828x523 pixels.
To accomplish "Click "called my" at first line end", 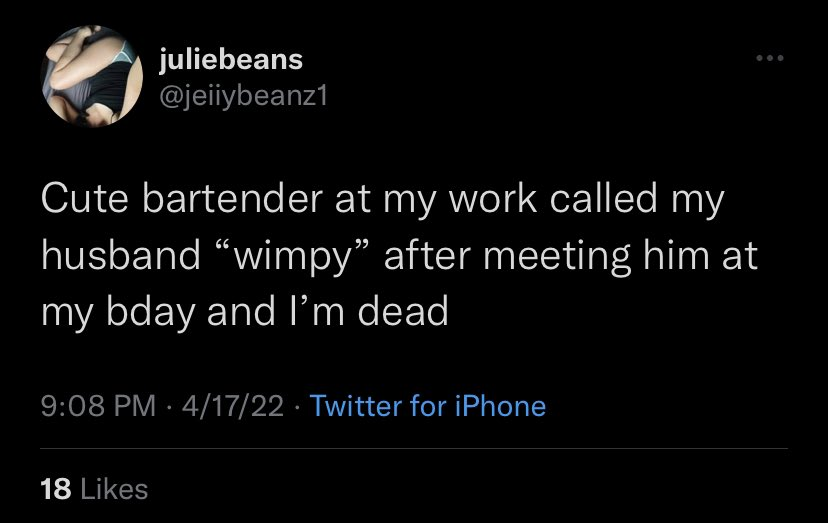I will pyautogui.click(x=637, y=199).
